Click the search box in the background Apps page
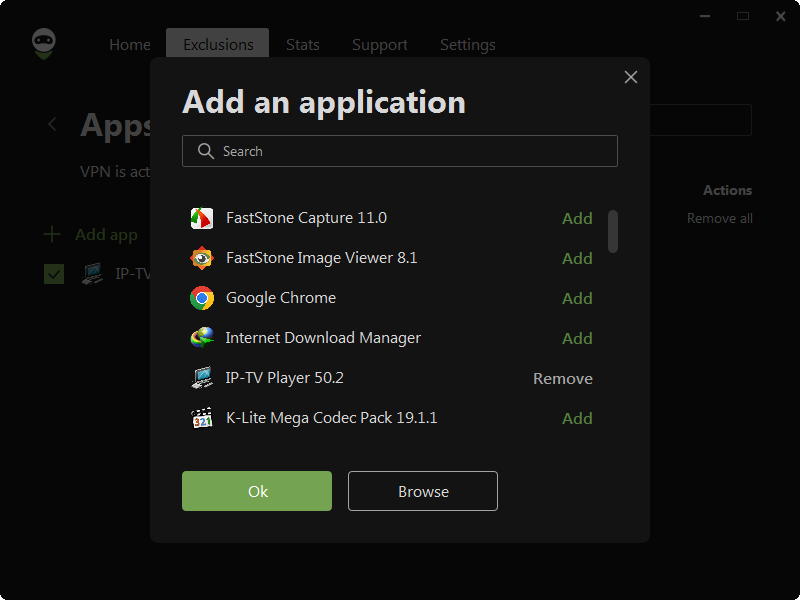The width and height of the screenshot is (800, 600). pyautogui.click(x=701, y=120)
